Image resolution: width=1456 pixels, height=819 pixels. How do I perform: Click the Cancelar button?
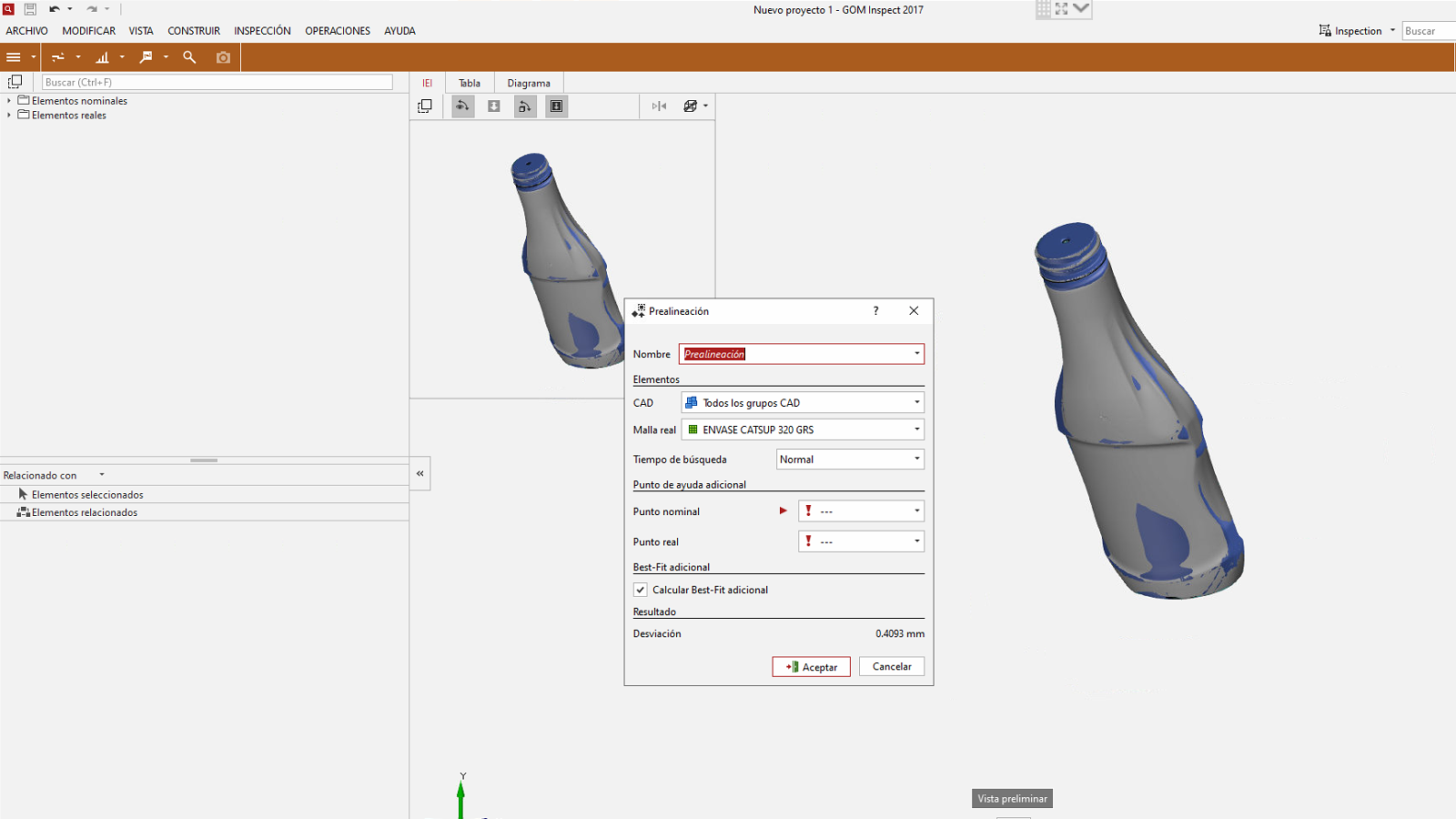click(x=891, y=667)
